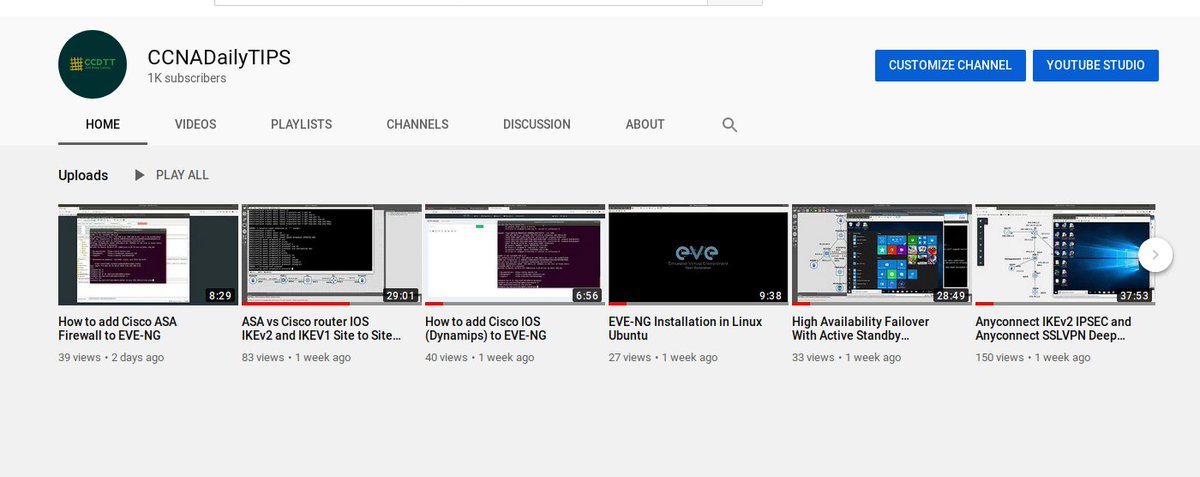Viewport: 1200px width, 477px height.
Task: Click '33 views • 1 week ago' text
Action: (x=846, y=357)
